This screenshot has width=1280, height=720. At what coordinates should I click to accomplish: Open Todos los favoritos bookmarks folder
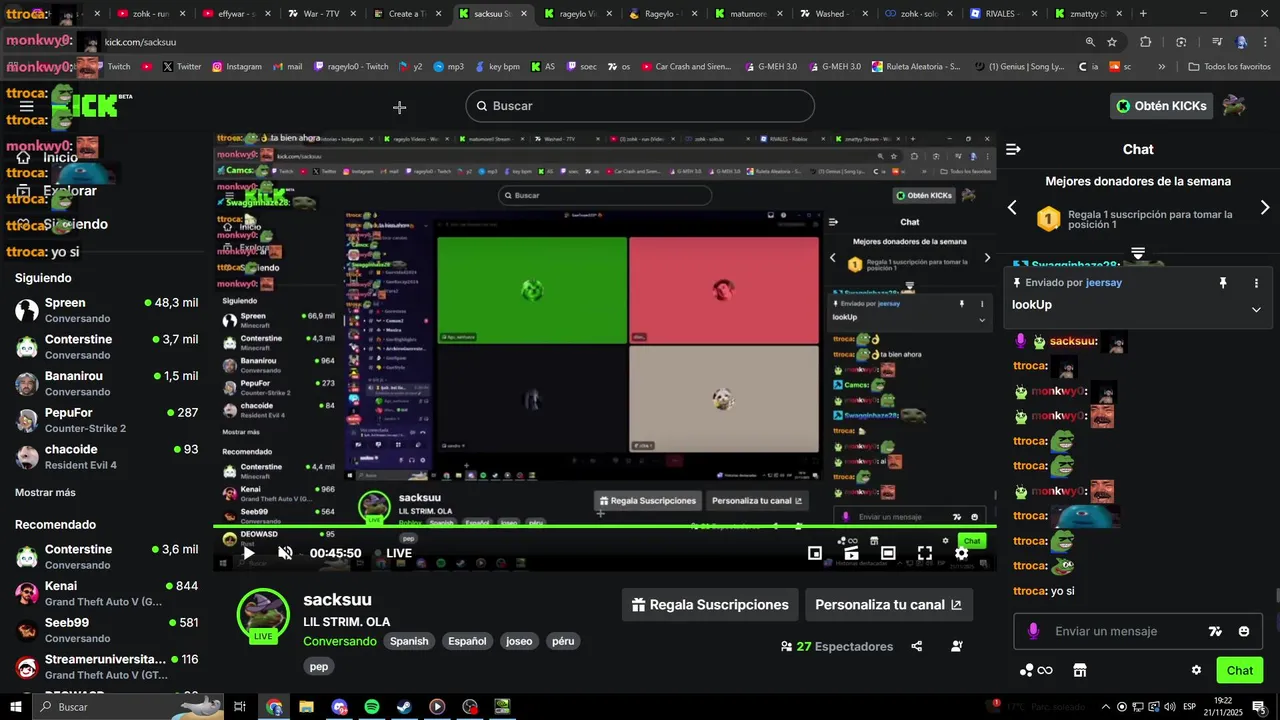(1230, 67)
